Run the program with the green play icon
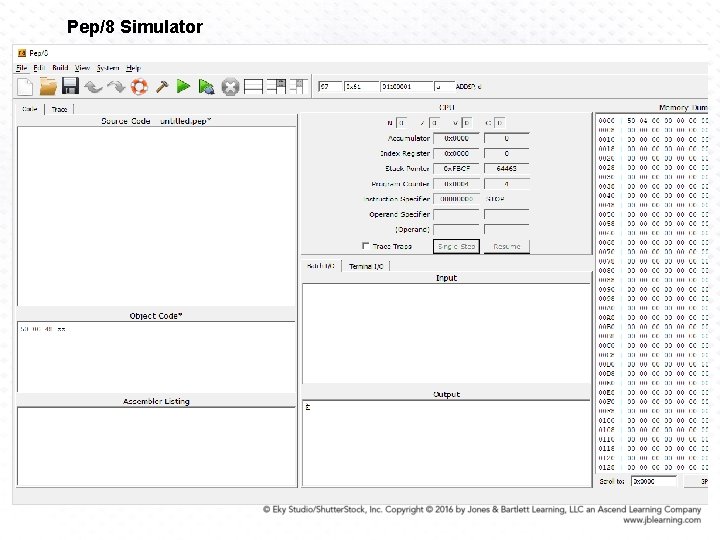Viewport: 720px width, 540px height. click(x=183, y=86)
